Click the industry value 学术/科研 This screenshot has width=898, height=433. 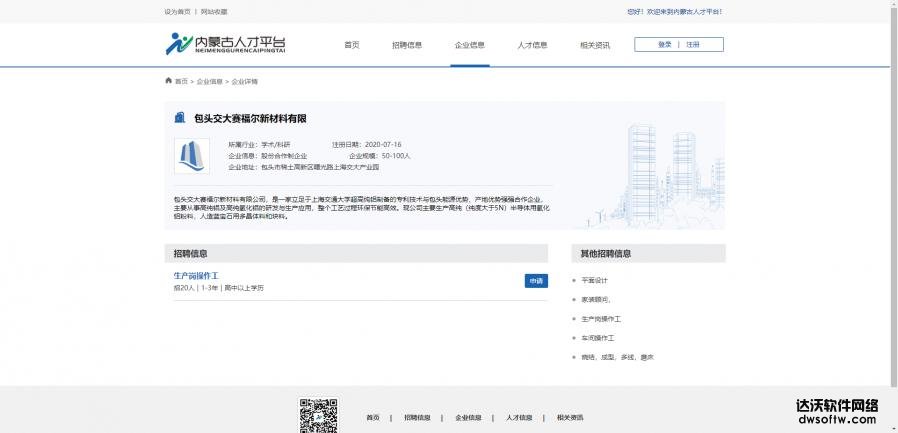point(276,144)
